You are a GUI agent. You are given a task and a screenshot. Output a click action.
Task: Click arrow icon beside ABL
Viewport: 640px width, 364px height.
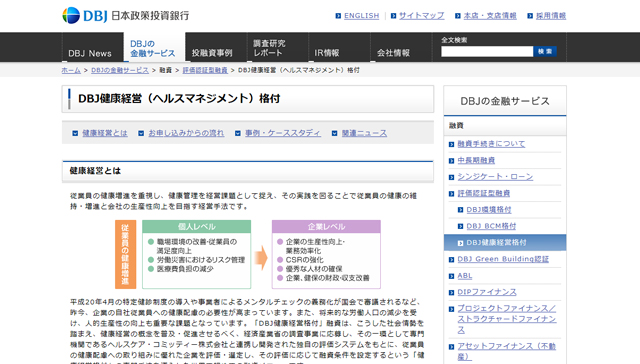[x=451, y=276]
